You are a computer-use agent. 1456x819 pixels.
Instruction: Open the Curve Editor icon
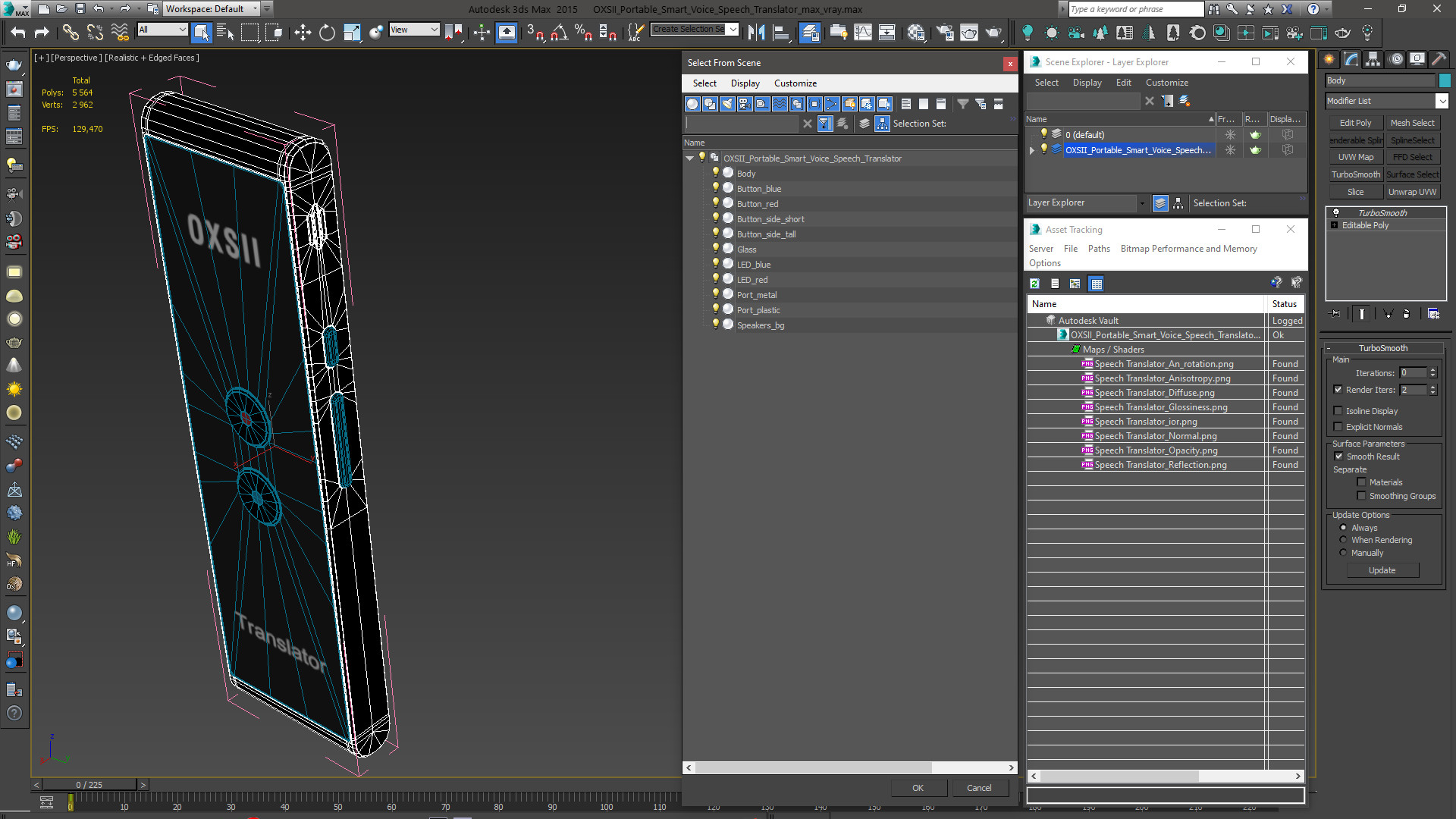863,32
